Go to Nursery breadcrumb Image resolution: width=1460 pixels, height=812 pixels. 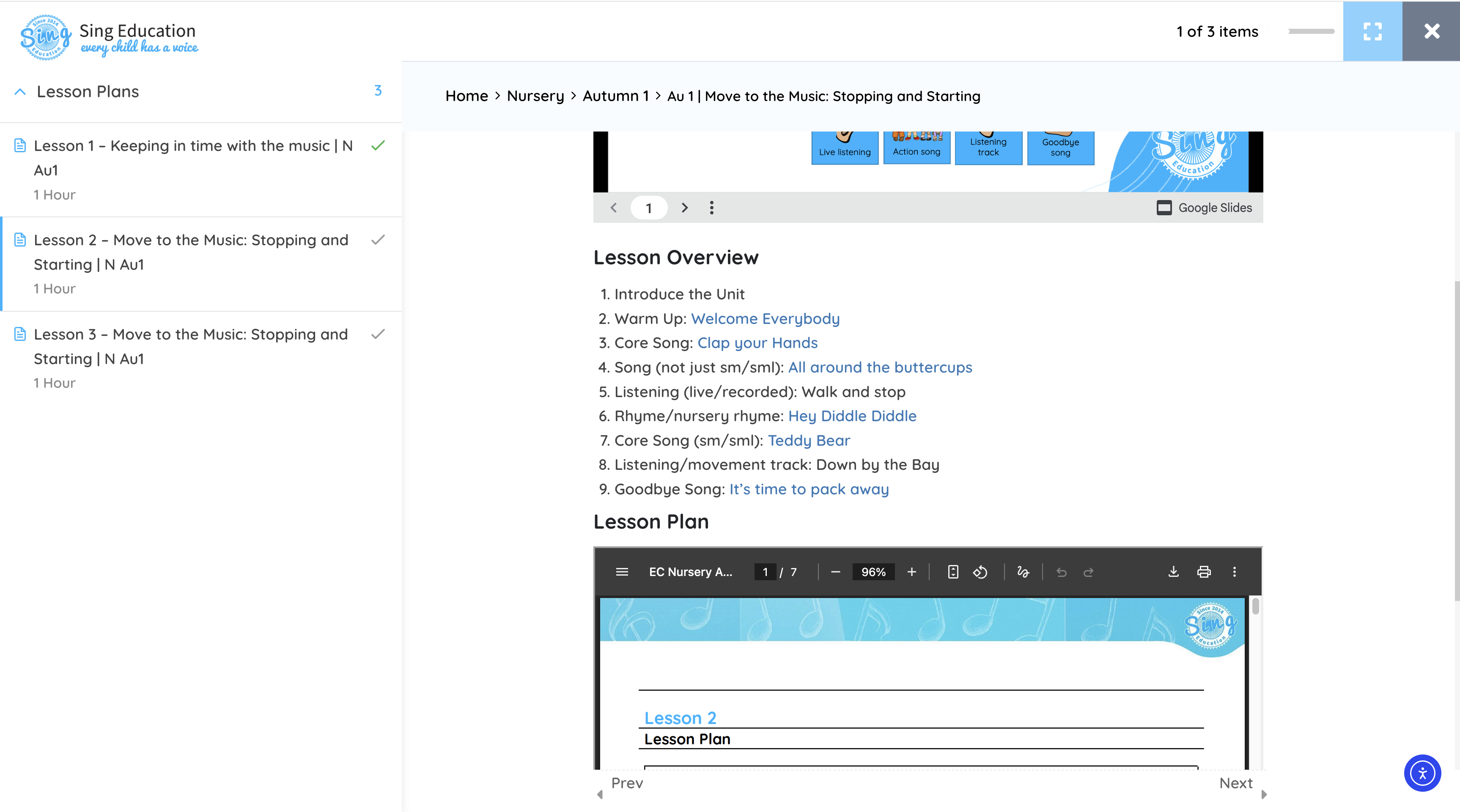(535, 96)
